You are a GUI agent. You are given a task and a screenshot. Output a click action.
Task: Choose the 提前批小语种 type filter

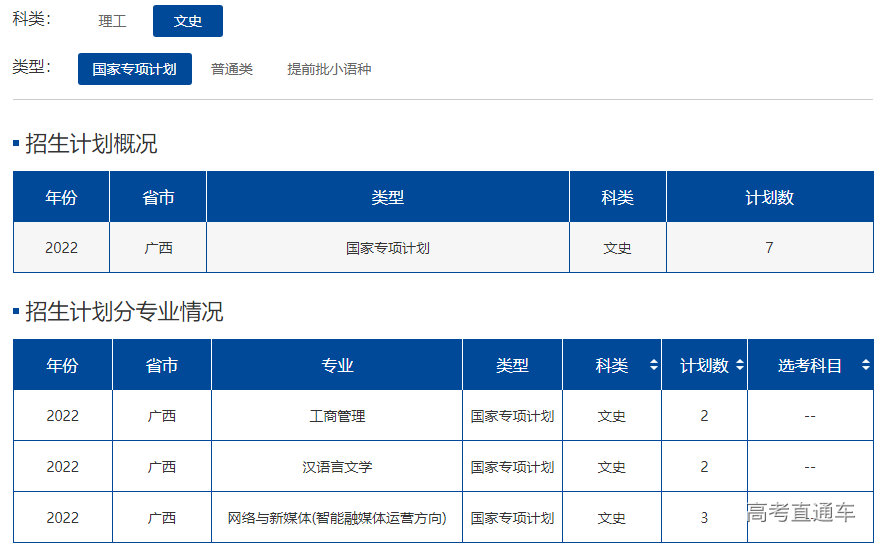[329, 69]
